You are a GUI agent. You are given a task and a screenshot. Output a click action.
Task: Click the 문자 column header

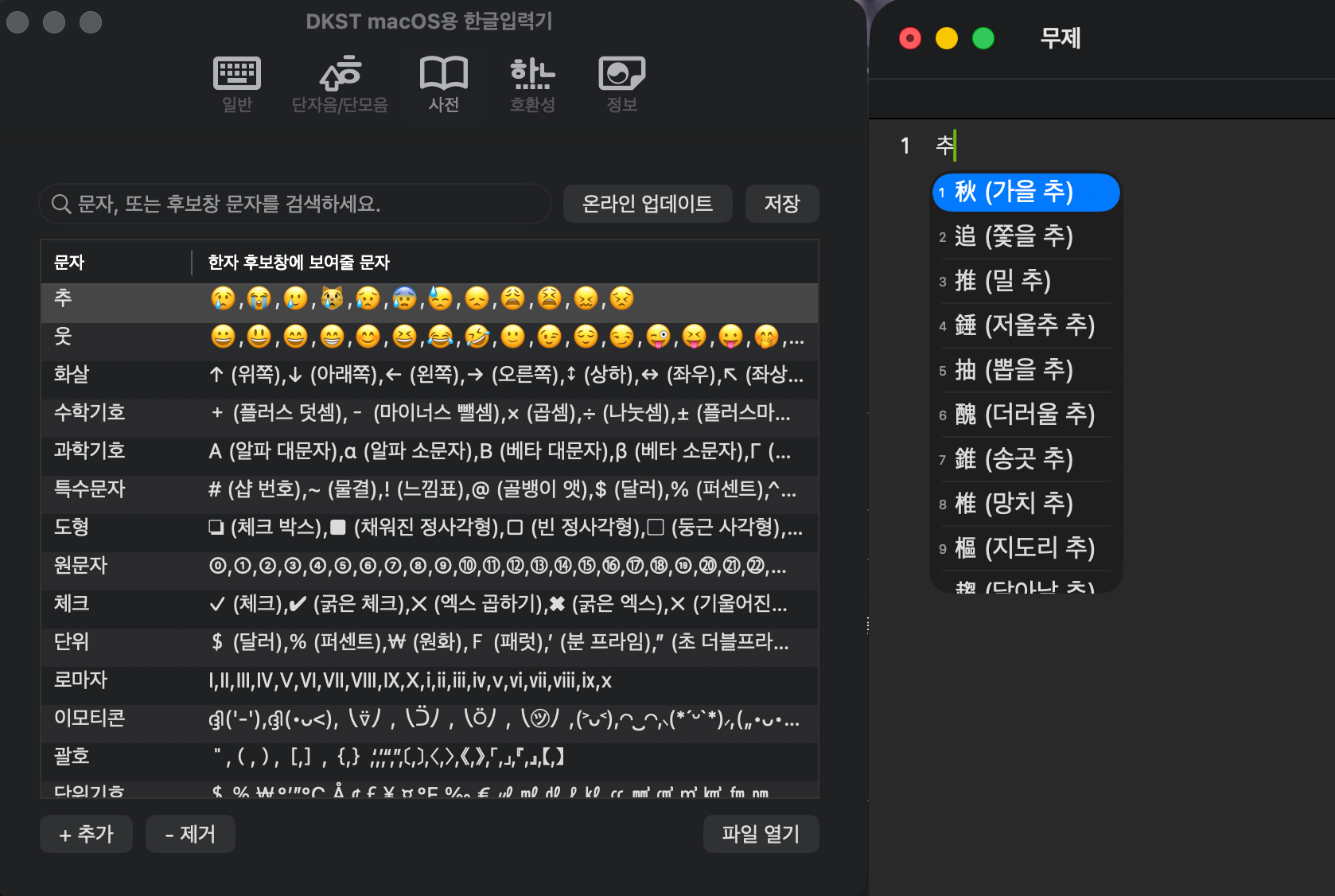tap(116, 262)
